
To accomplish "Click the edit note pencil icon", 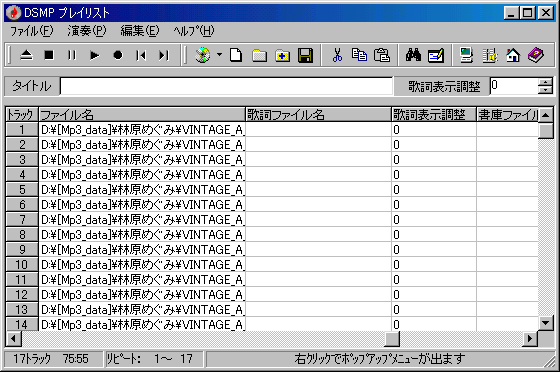I will tap(436, 55).
